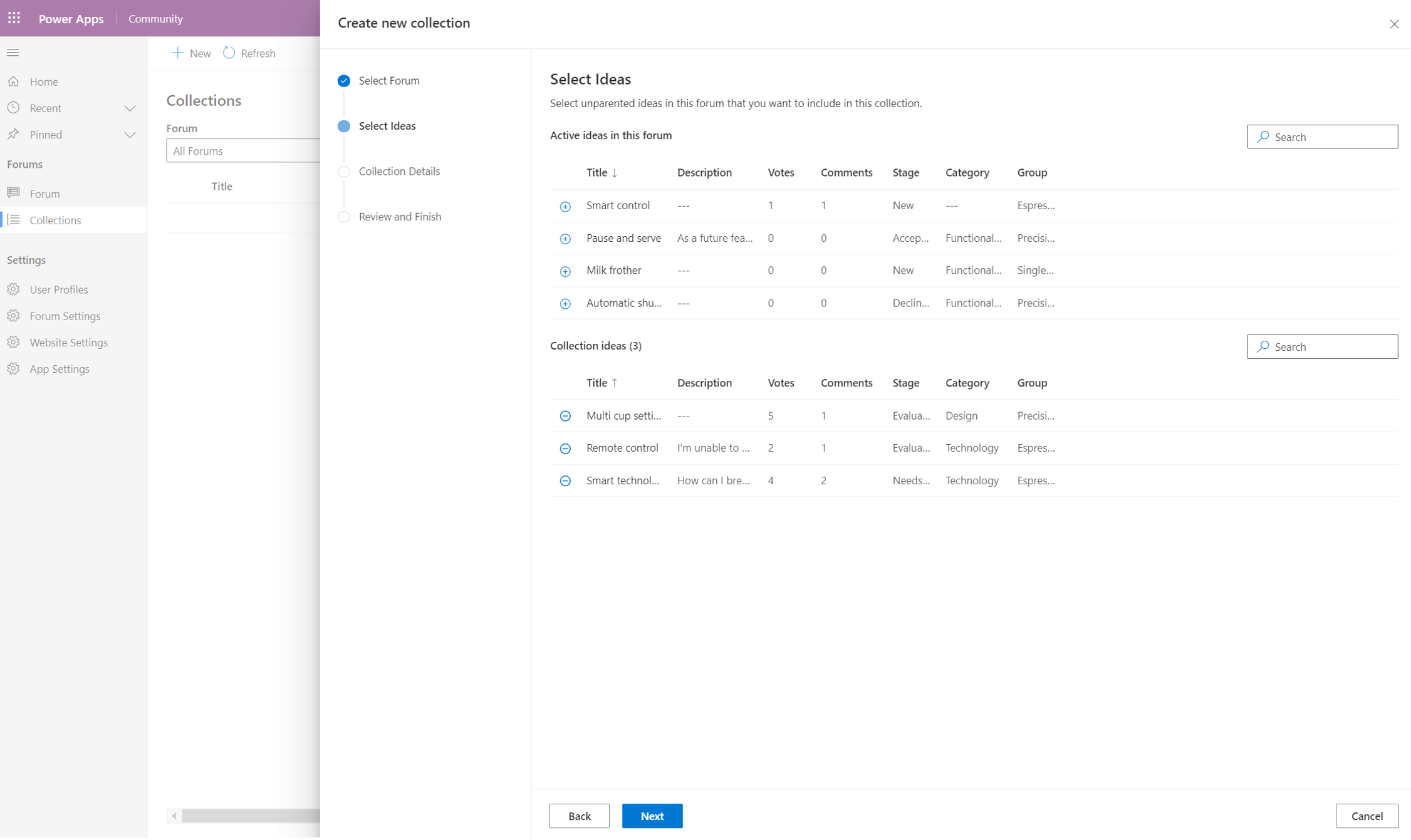Click the remove icon next to Smart technol...
The height and width of the screenshot is (840, 1411).
[566, 481]
